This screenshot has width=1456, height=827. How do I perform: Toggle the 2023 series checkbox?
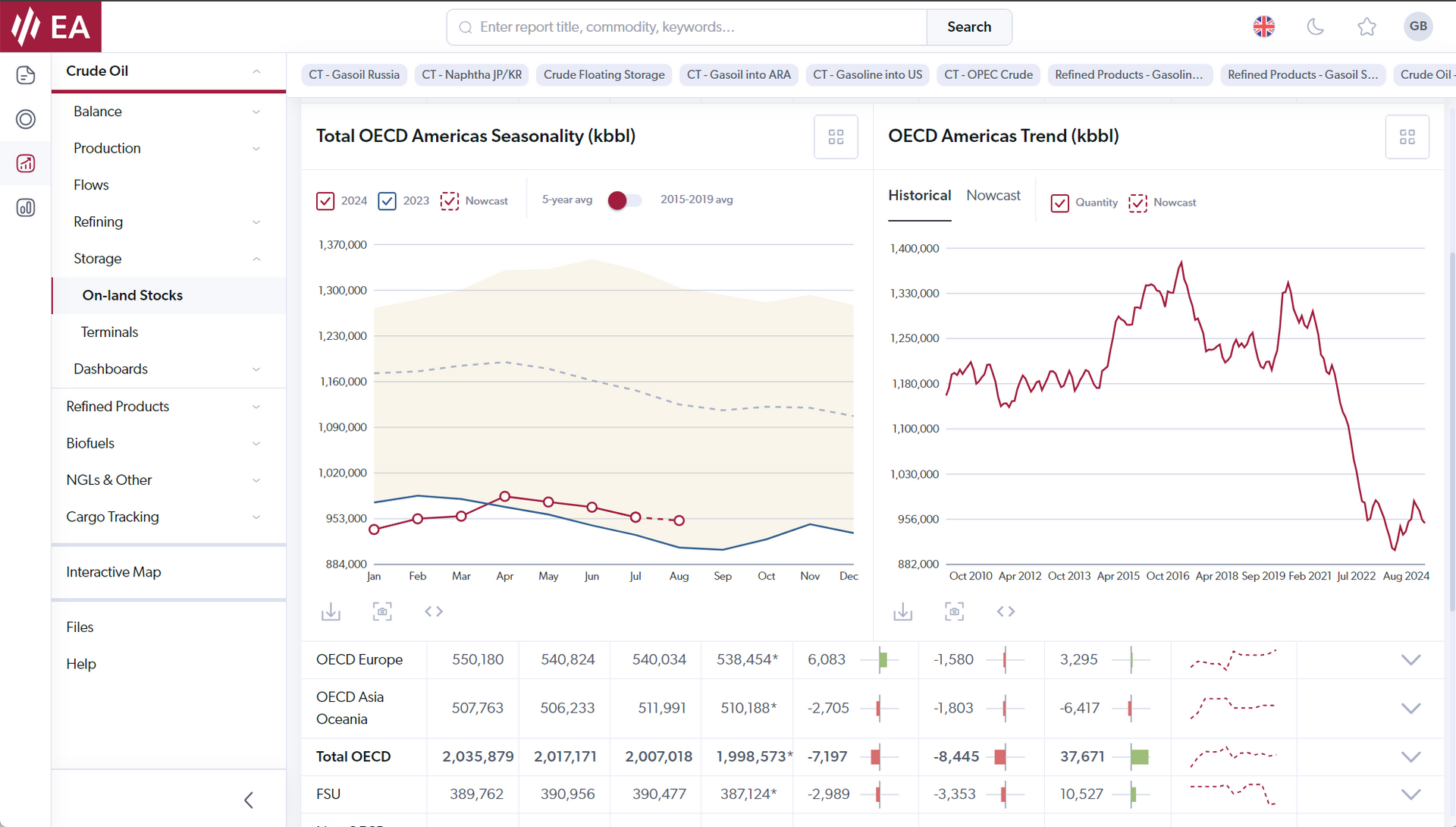[x=387, y=201]
